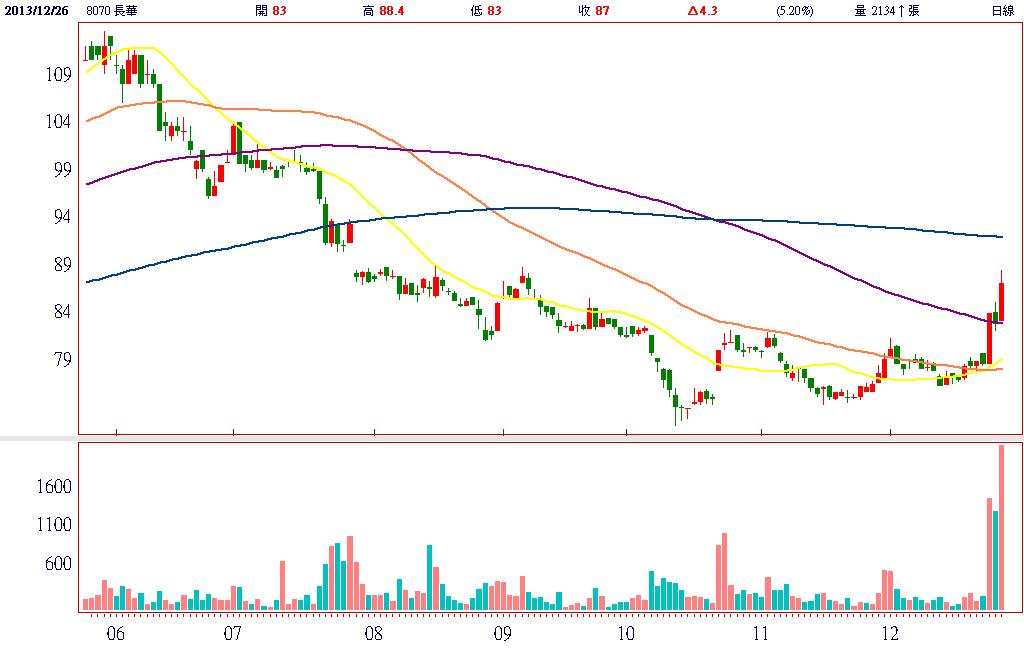This screenshot has width=1024, height=662.
Task: Click the 2013/12/26 date label
Action: tap(37, 11)
